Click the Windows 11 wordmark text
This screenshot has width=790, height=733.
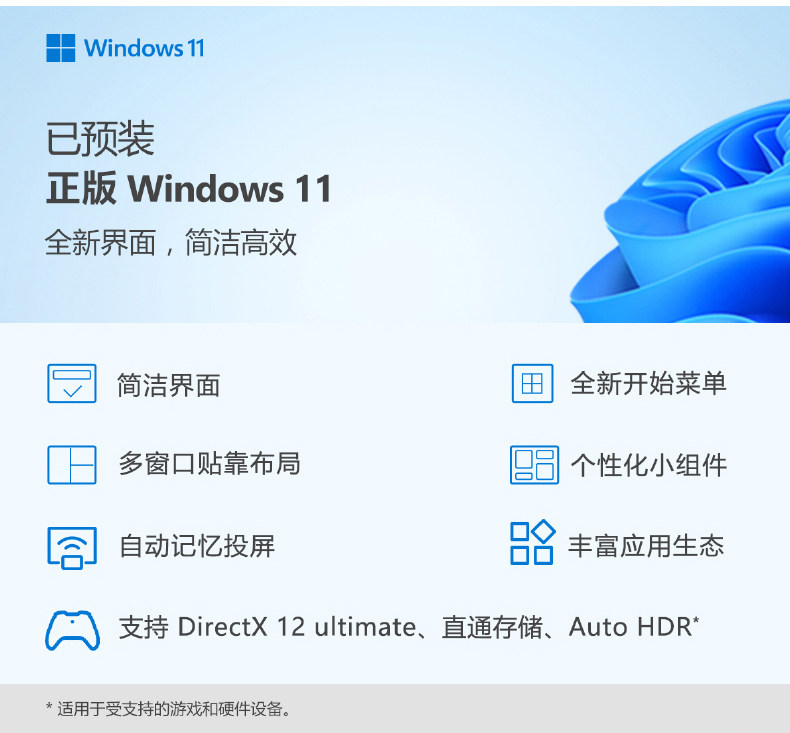coord(144,48)
